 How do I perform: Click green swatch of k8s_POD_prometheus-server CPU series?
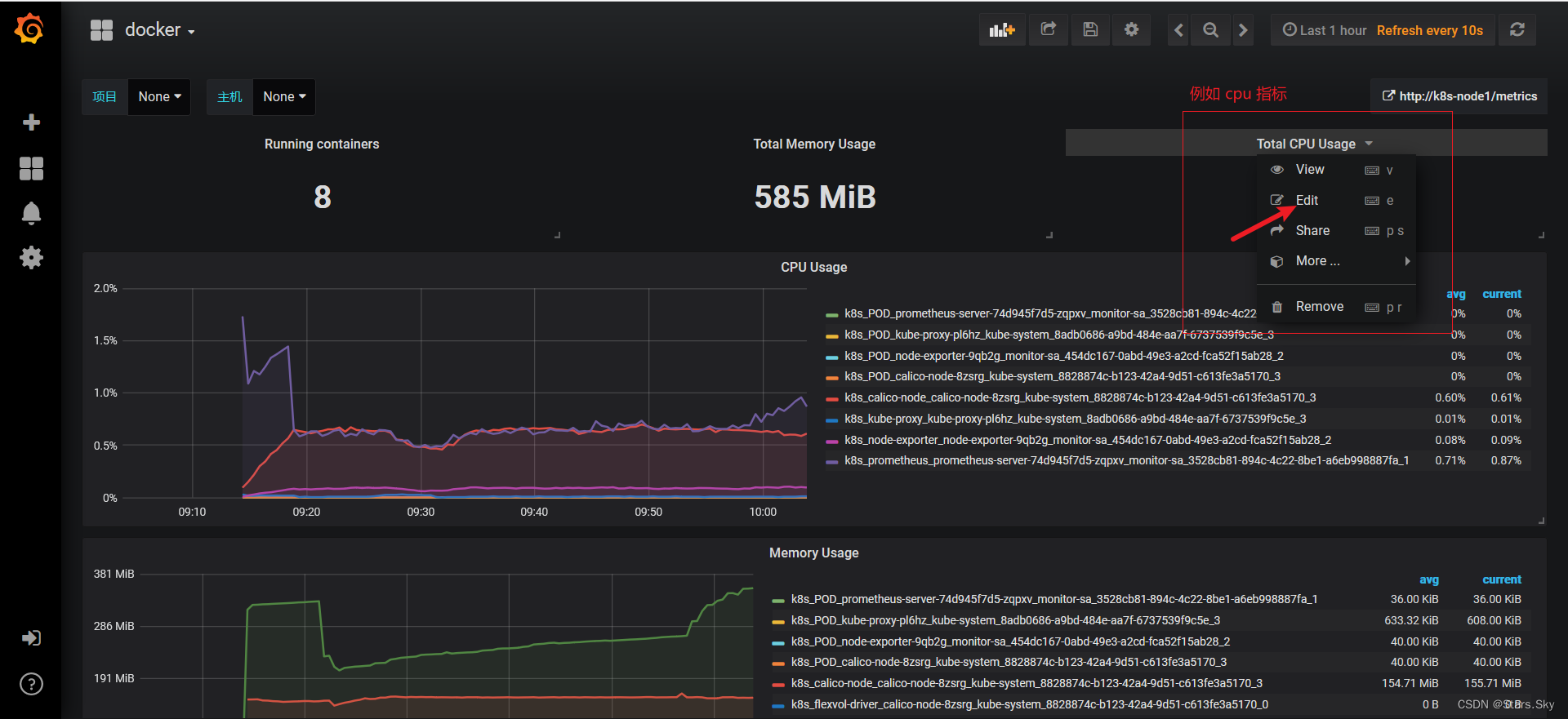[832, 314]
